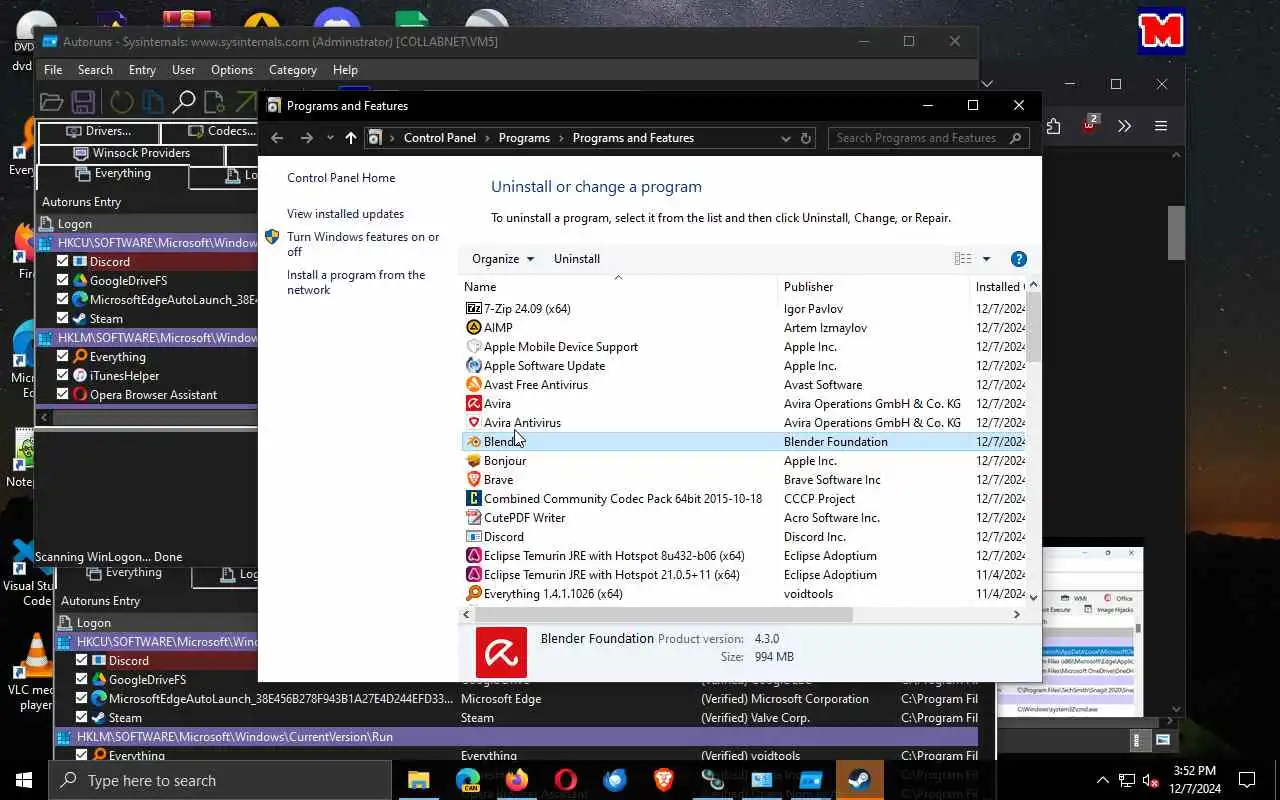Screen dimensions: 1280x800
Task: Open Opera from the taskbar
Action: click(x=565, y=780)
